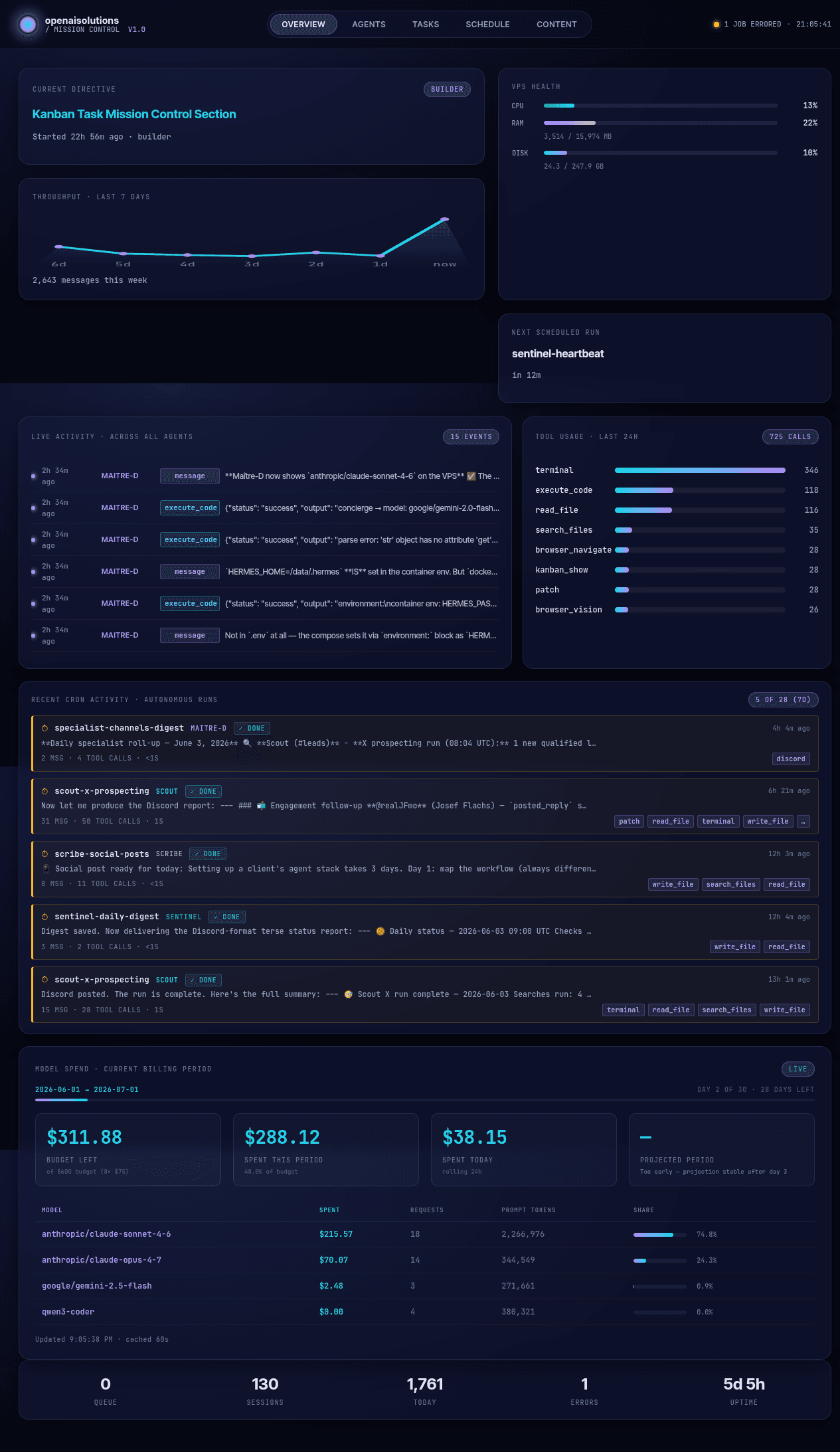This screenshot has height=1452, width=840.
Task: Click the 1d data point on throughput chart
Action: pyautogui.click(x=380, y=256)
